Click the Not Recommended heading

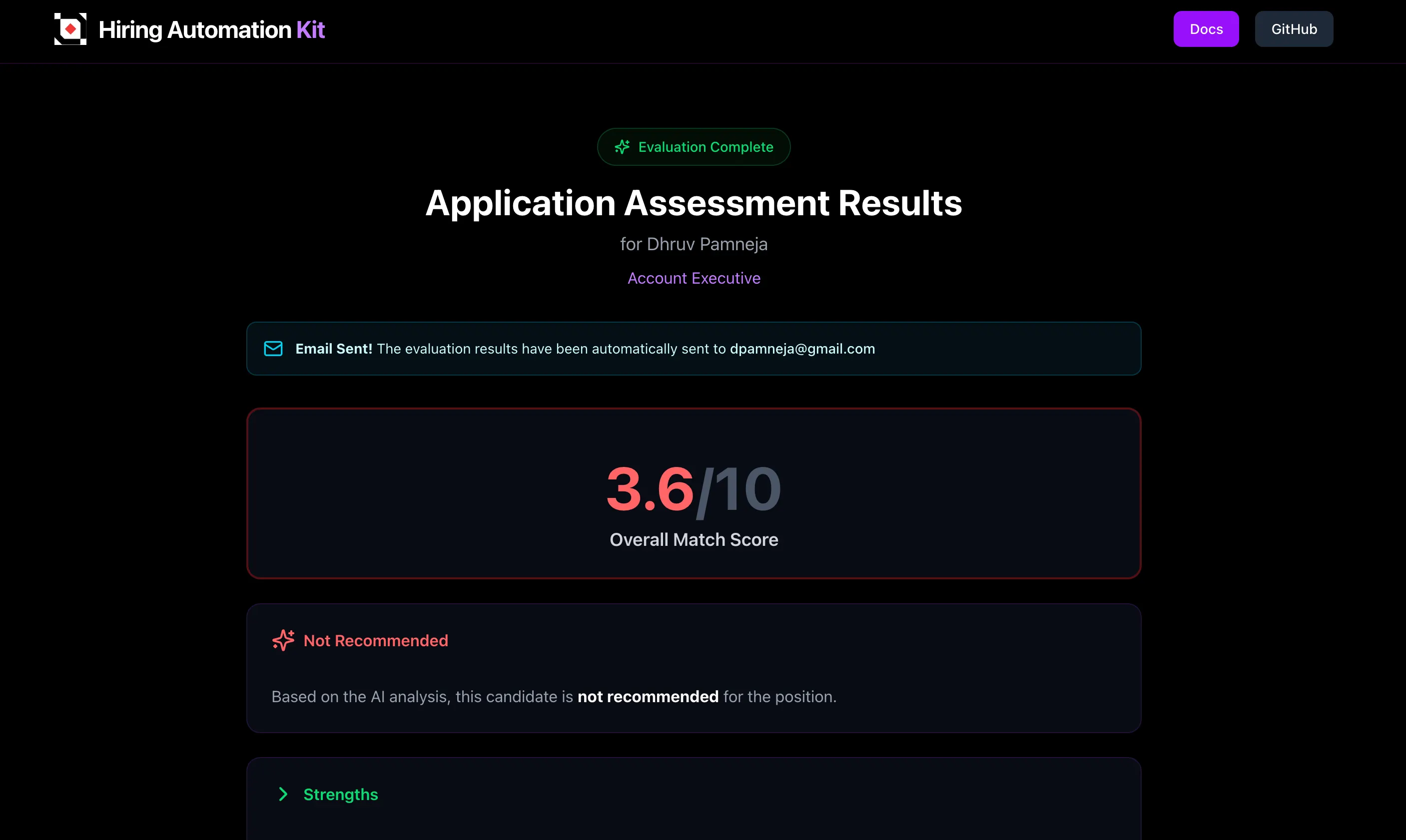375,640
